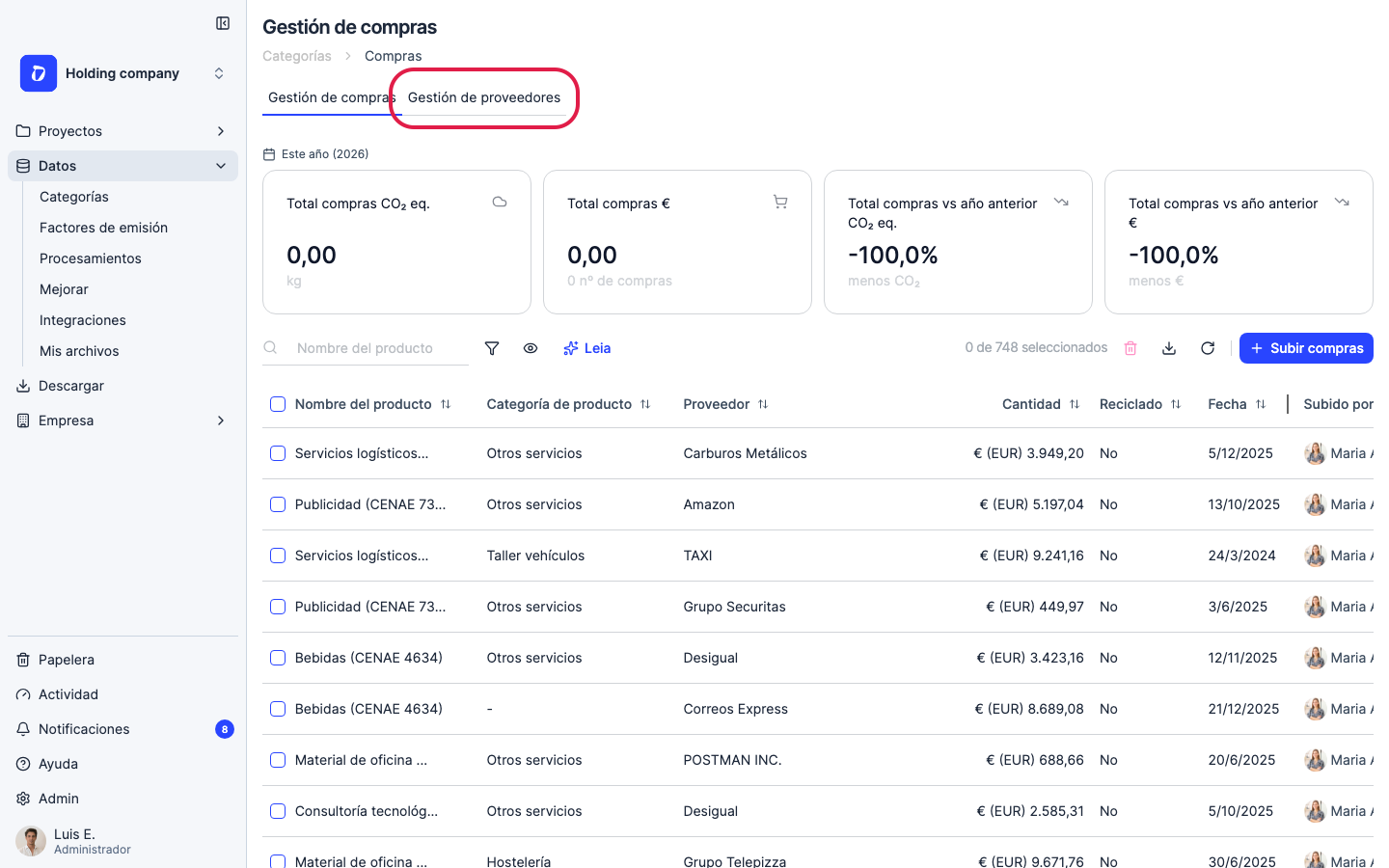Click trend icon on CO₂ eq. comparison card
The width and height of the screenshot is (1389, 868).
pos(1061,202)
